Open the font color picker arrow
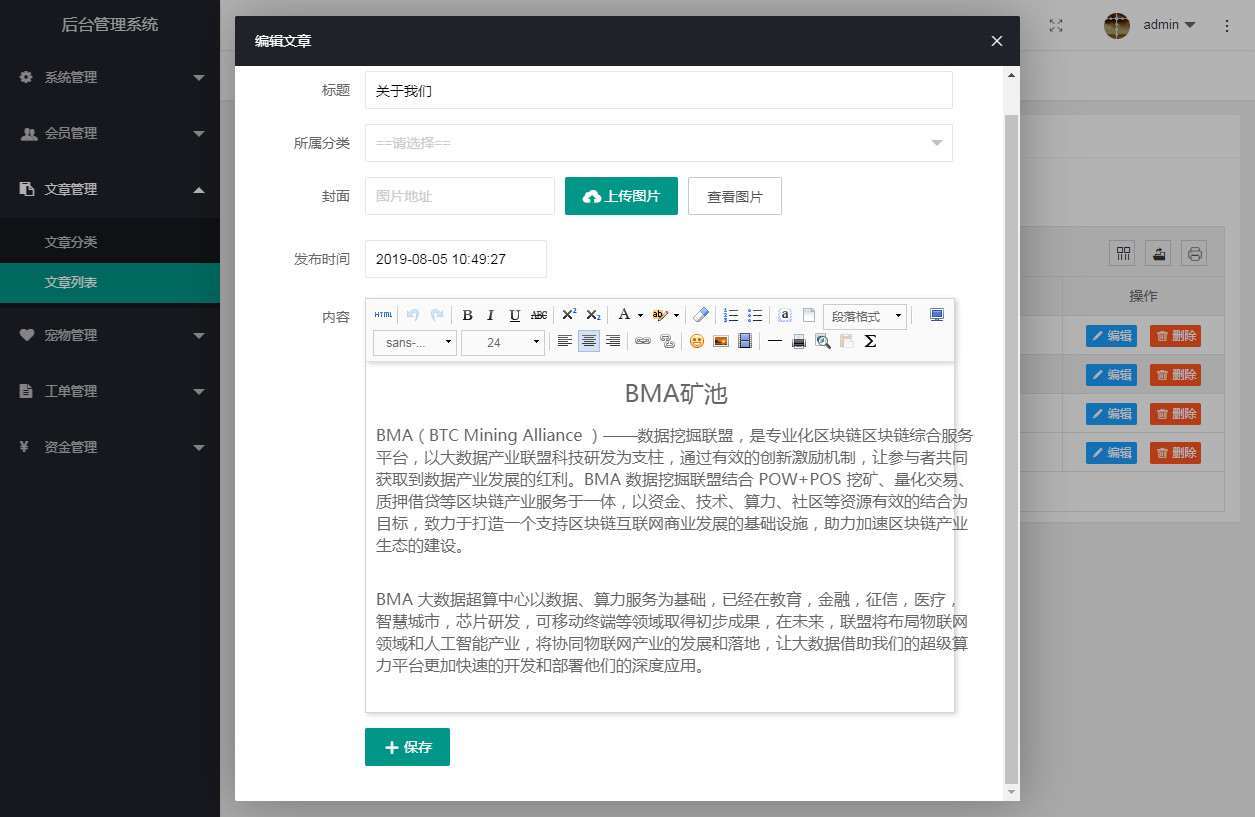The height and width of the screenshot is (817, 1255). click(x=640, y=316)
